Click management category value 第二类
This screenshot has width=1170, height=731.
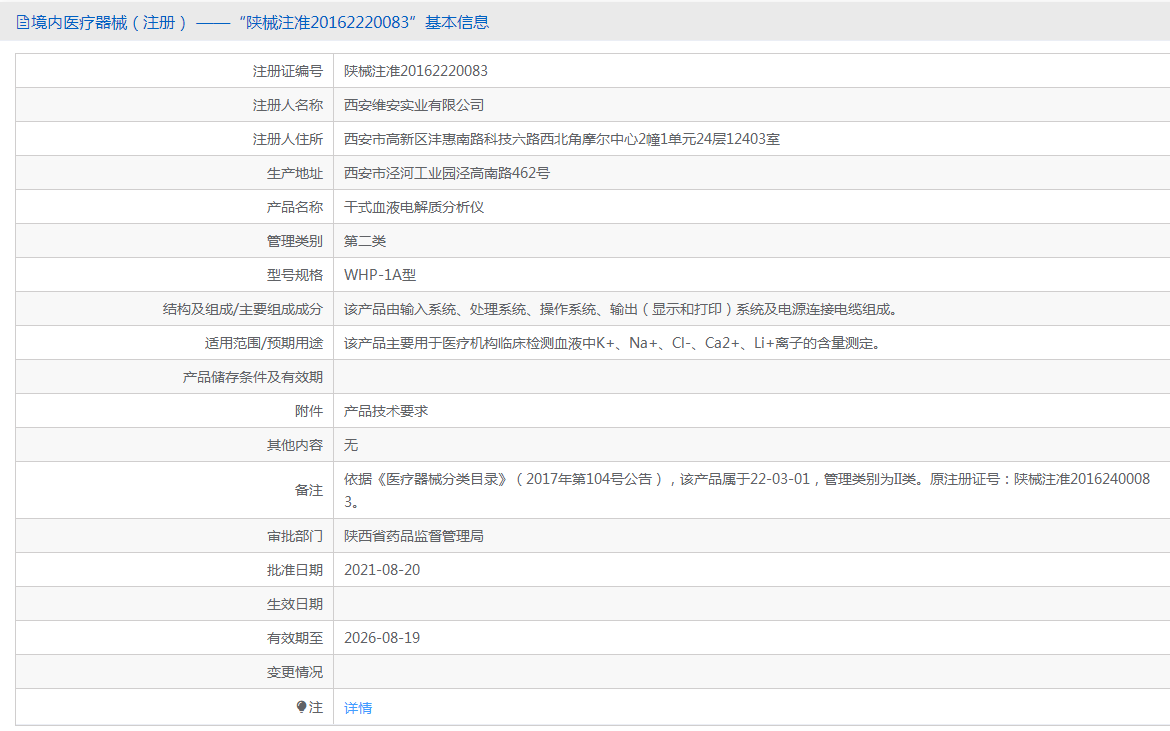click(x=365, y=241)
